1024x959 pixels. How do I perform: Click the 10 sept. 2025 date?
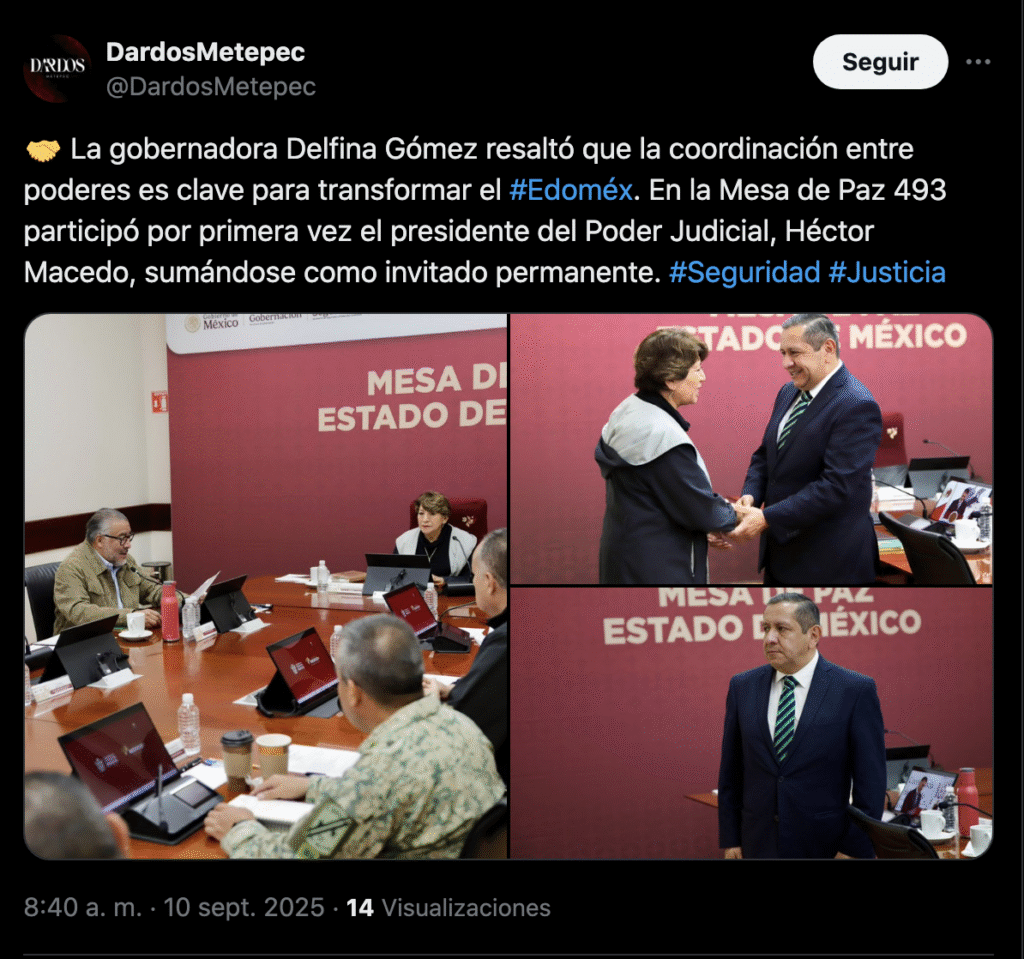point(244,907)
